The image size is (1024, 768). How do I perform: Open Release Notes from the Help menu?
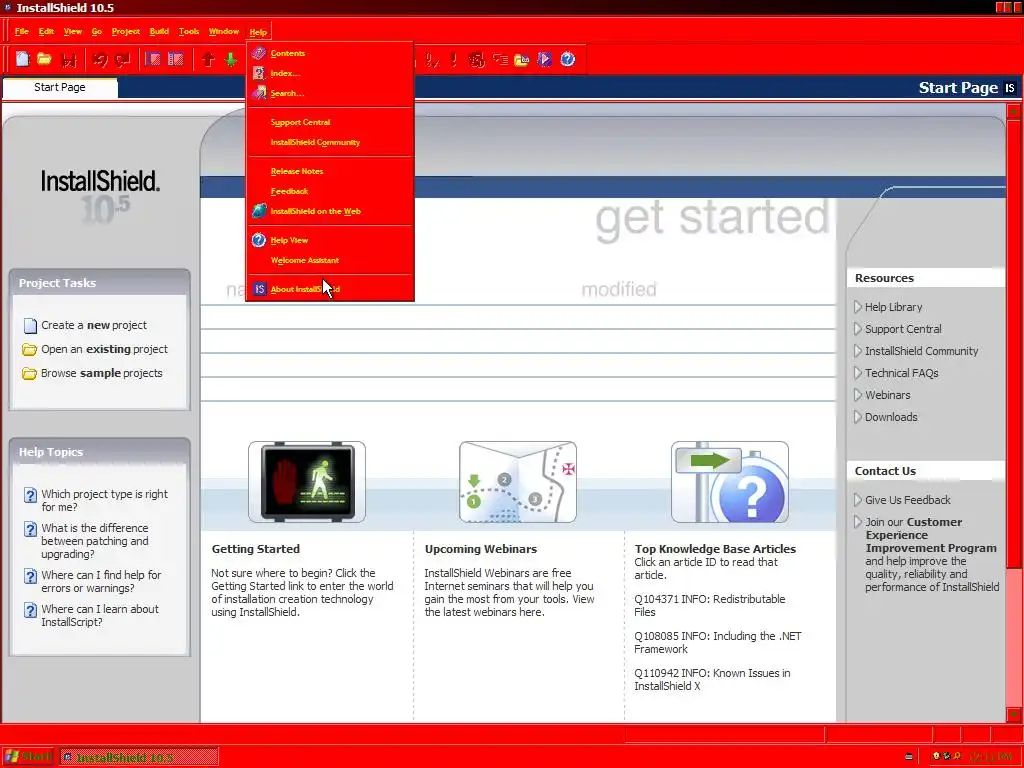(330, 171)
